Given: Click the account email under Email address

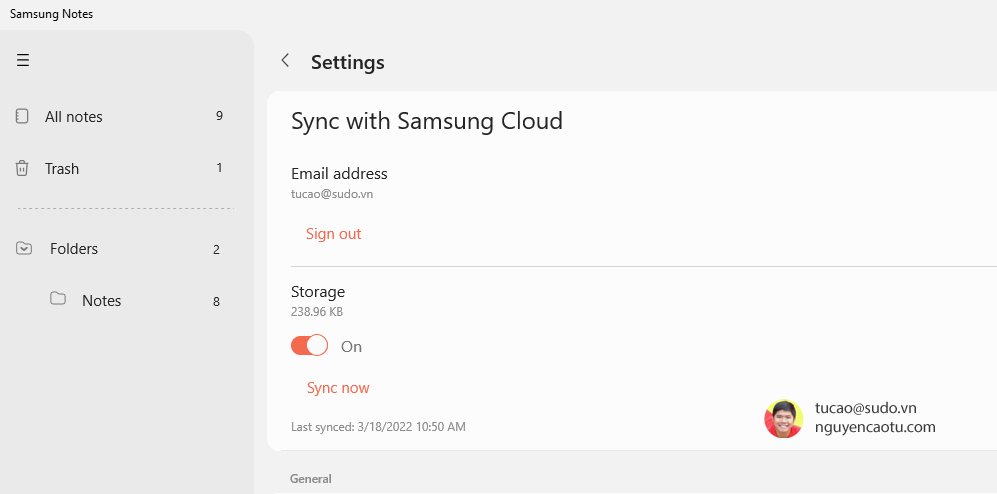Looking at the screenshot, I should tap(332, 194).
